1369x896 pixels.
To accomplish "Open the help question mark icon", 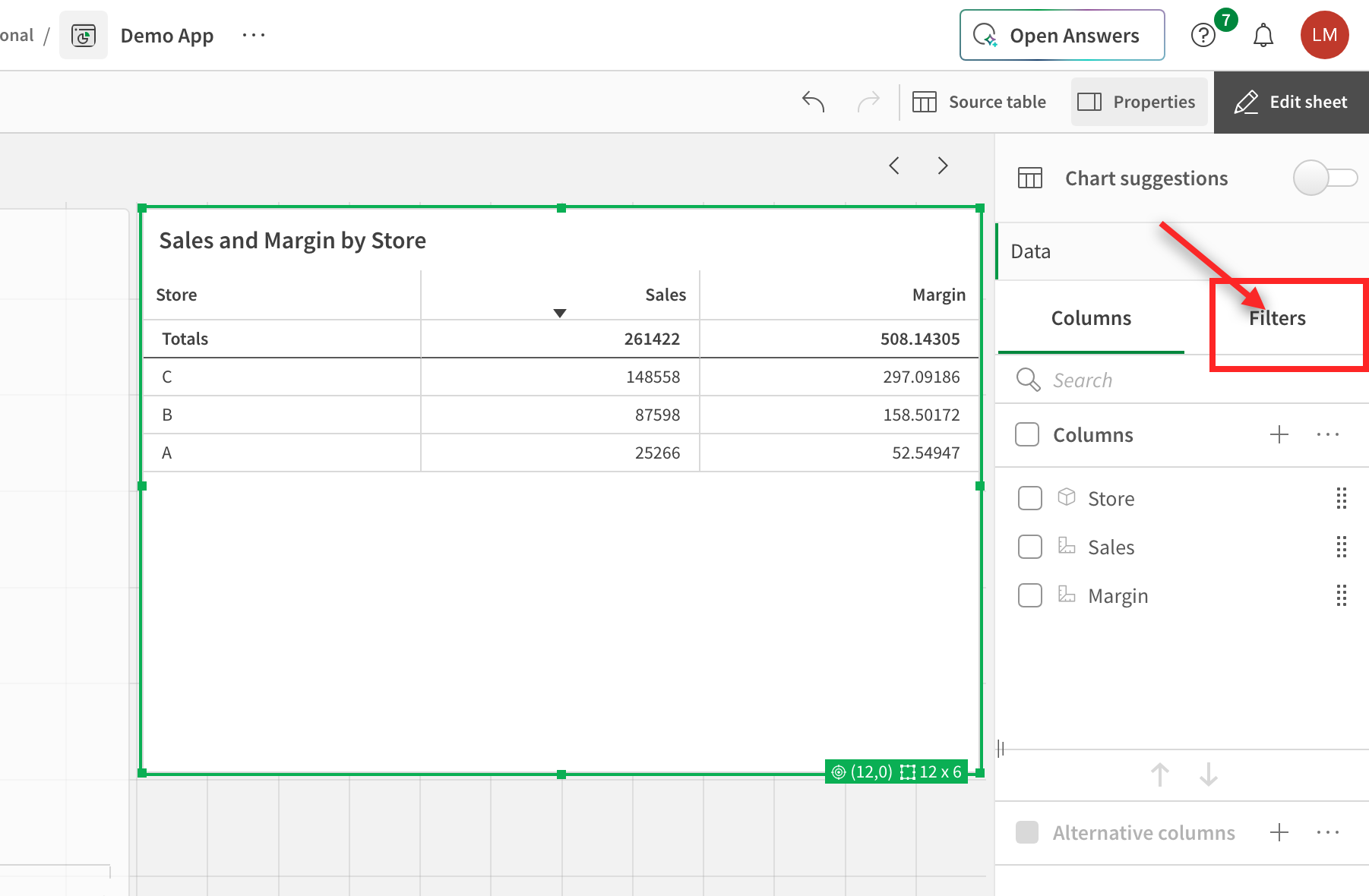I will (1203, 36).
